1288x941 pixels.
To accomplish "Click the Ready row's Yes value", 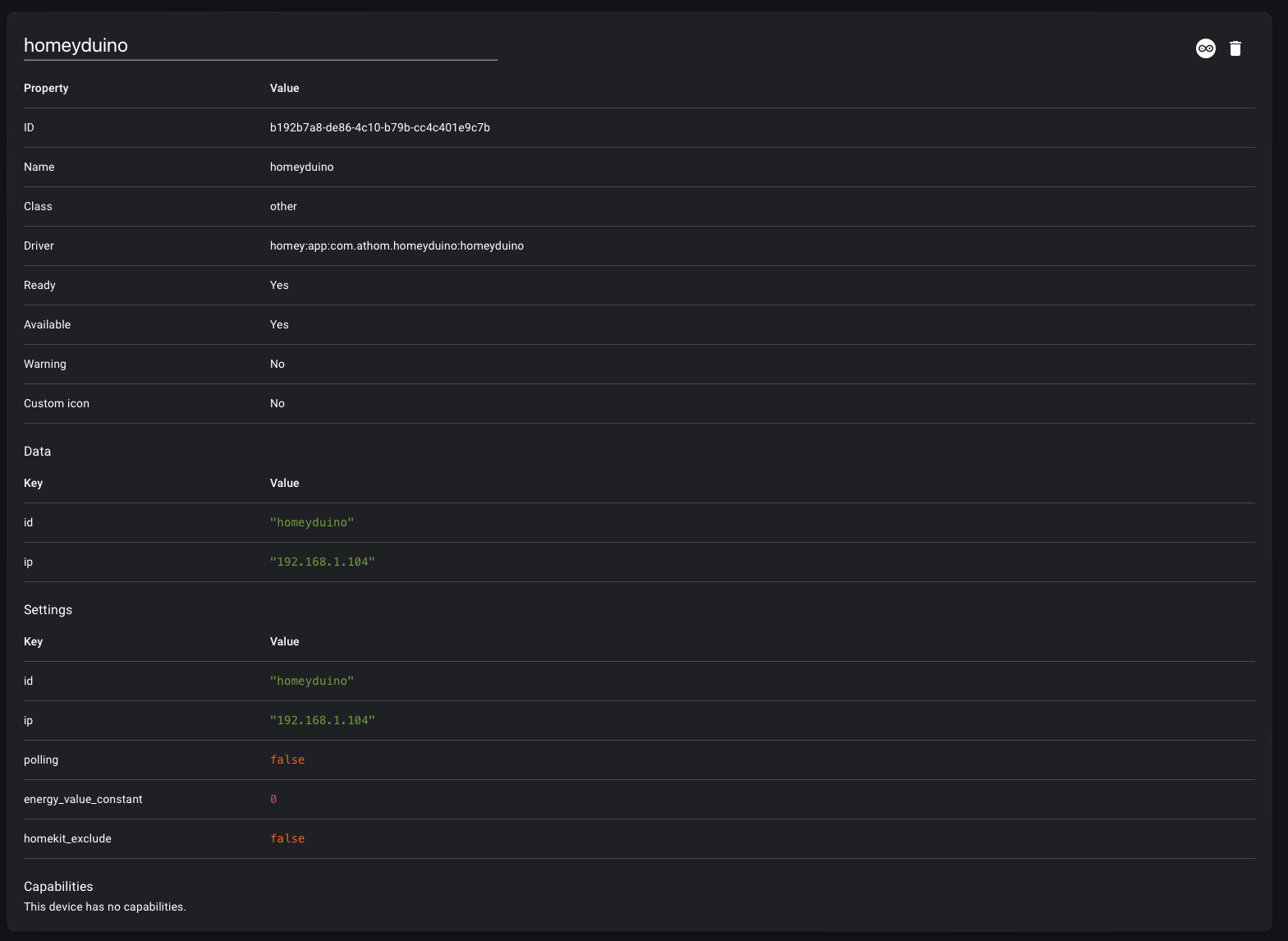I will click(279, 285).
